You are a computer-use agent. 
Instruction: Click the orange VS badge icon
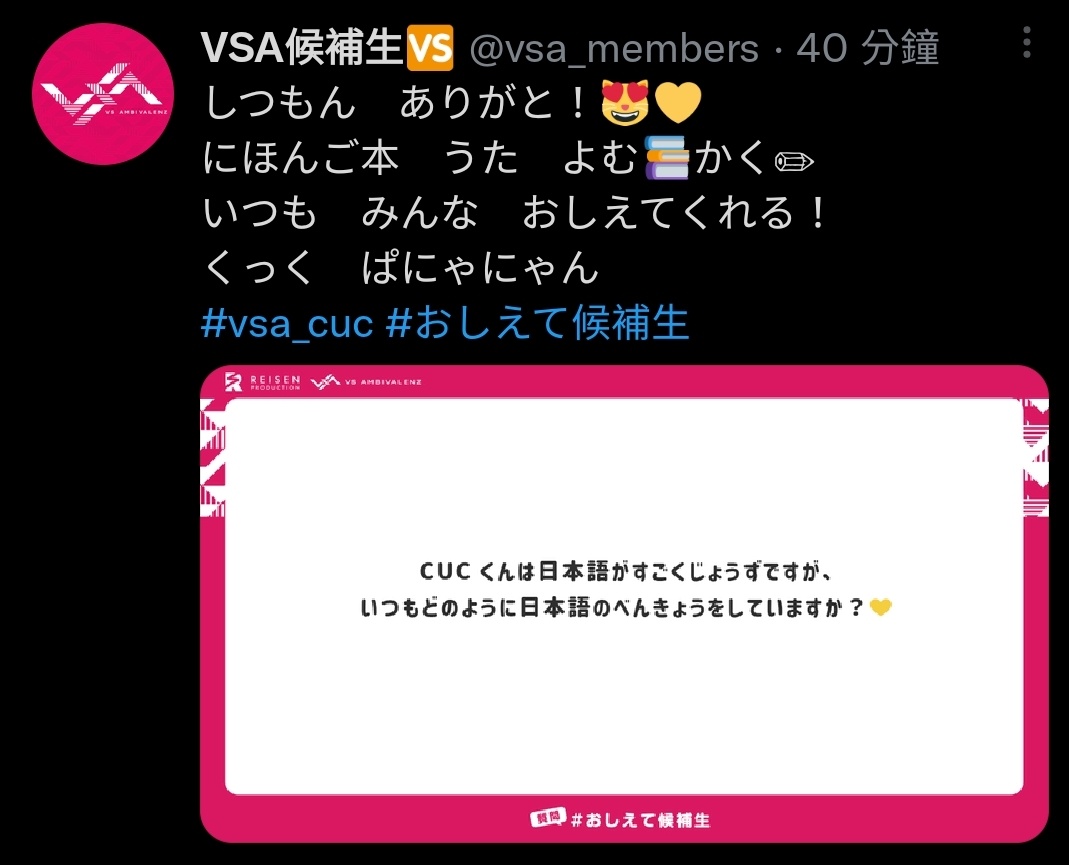pos(430,48)
